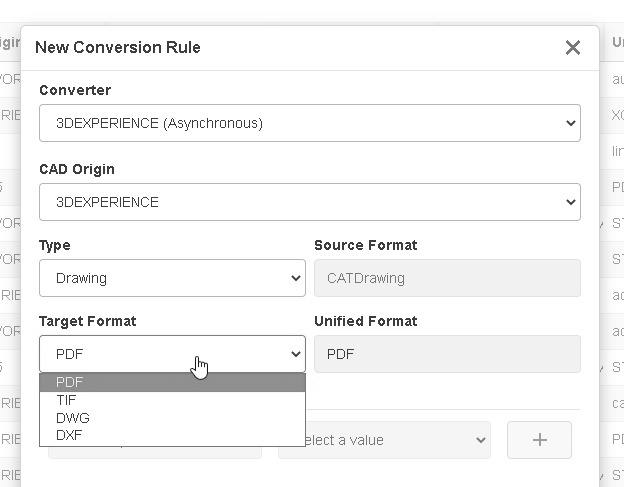Open the Converter dropdown
This screenshot has height=487, width=624.
309,124
